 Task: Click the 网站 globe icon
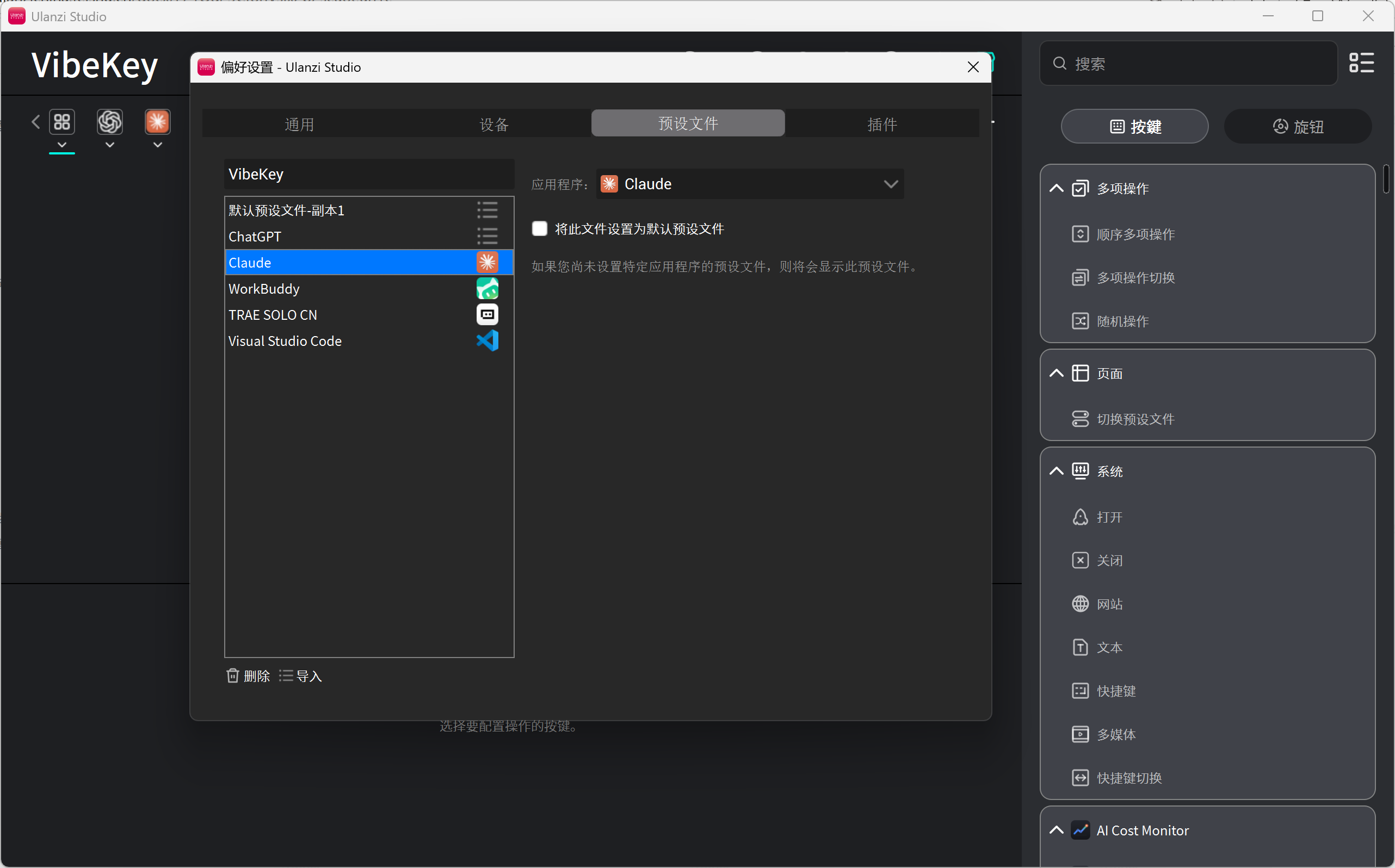point(1079,604)
